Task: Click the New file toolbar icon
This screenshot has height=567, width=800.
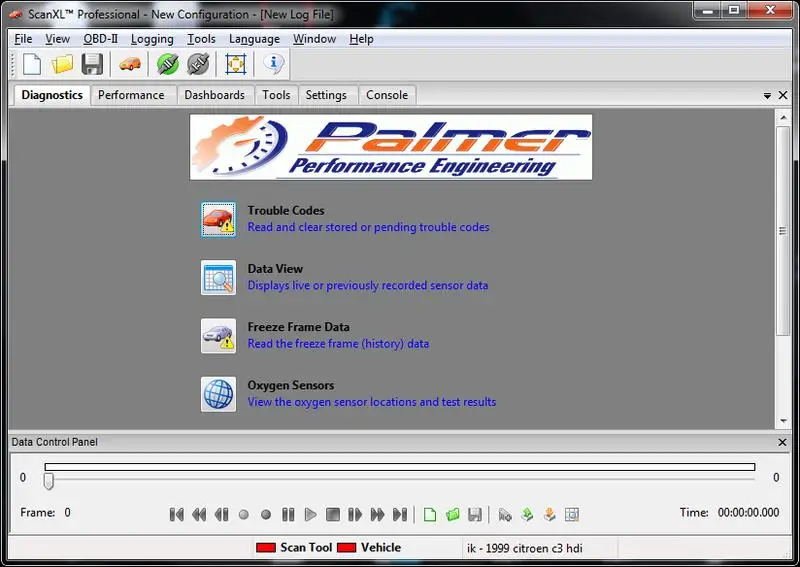Action: pos(32,64)
